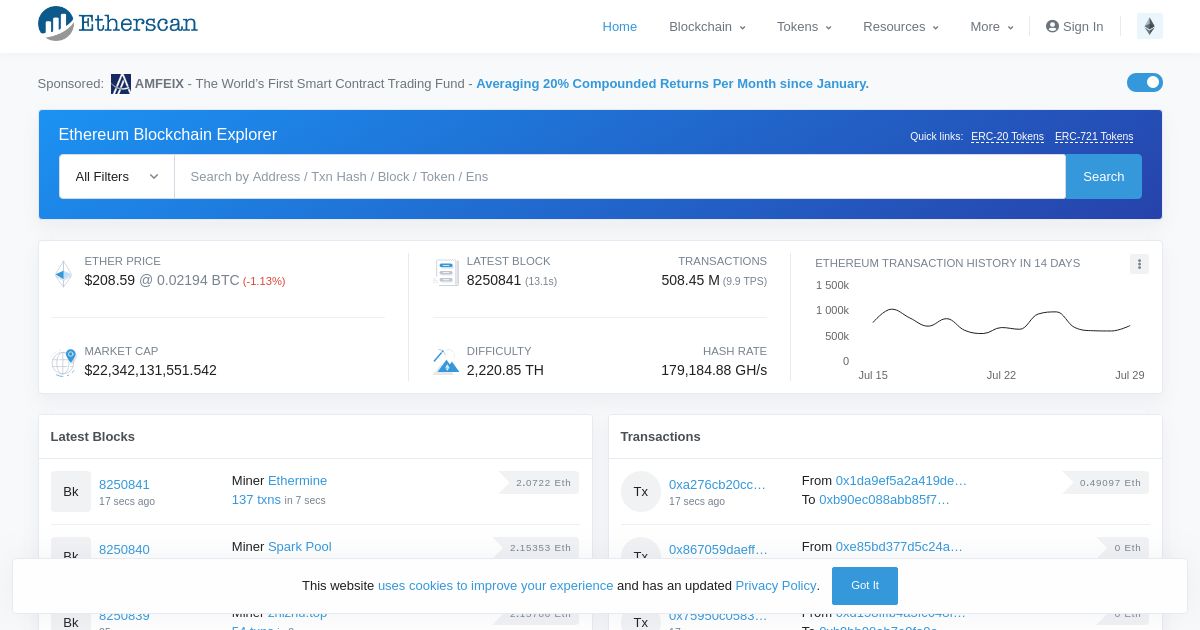Open the Resources menu
The width and height of the screenshot is (1200, 630).
(x=901, y=26)
